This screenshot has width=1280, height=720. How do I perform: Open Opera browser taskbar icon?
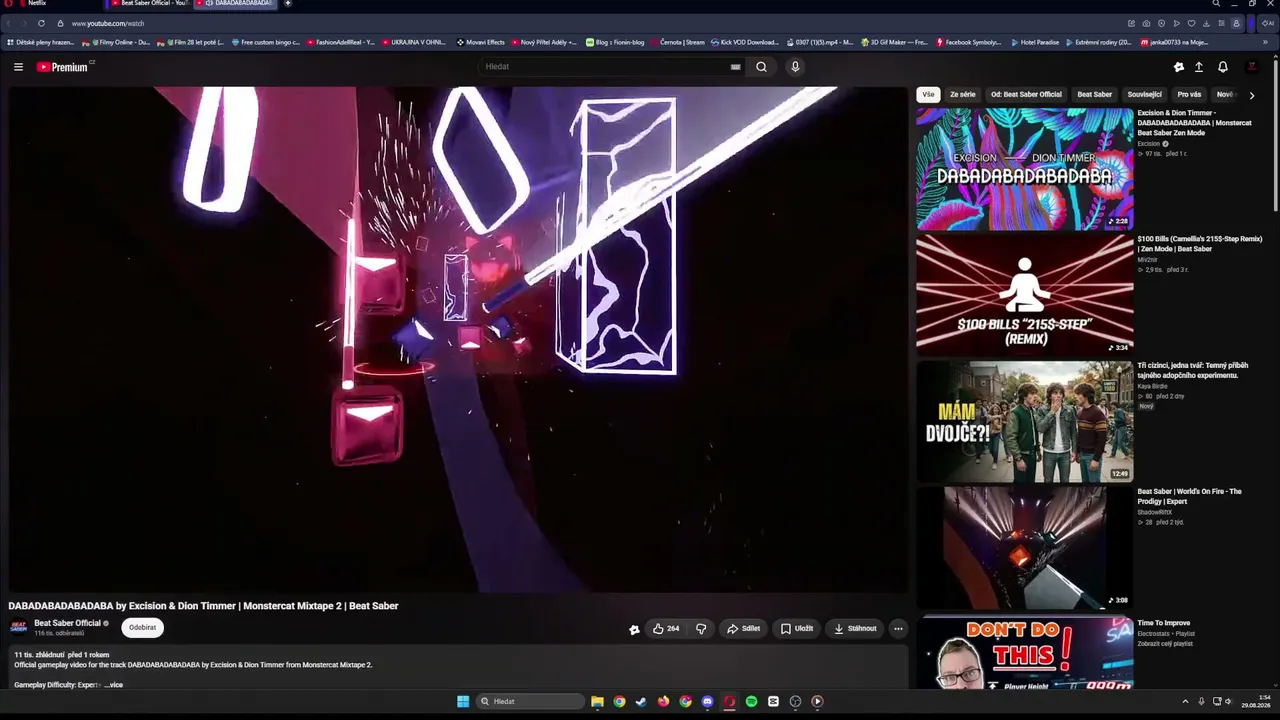pos(729,701)
